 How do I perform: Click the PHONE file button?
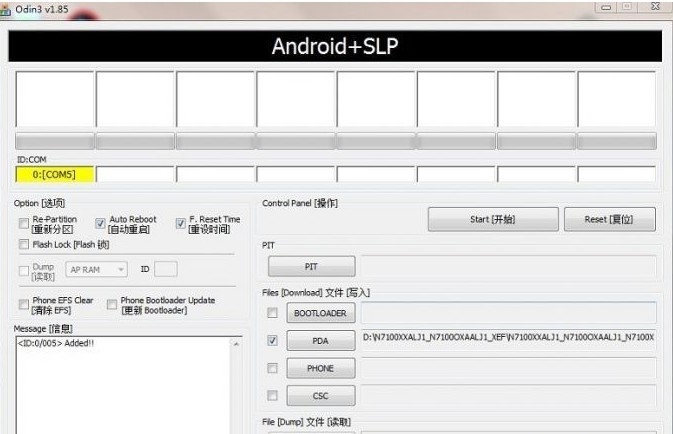click(x=321, y=368)
